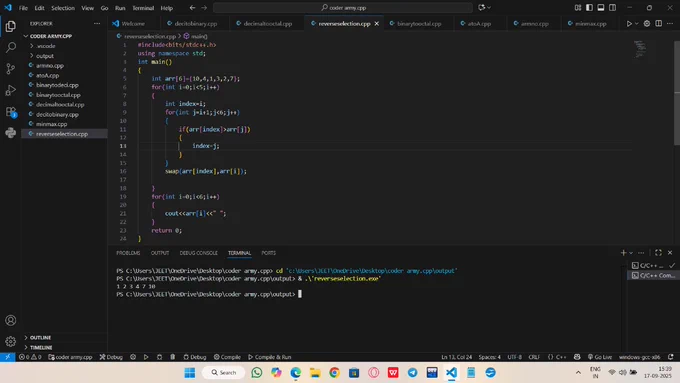680x383 pixels.
Task: Open the Search view in activity bar
Action: (10, 47)
